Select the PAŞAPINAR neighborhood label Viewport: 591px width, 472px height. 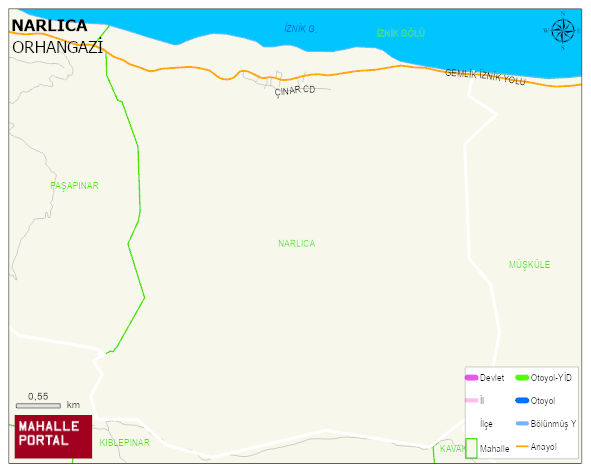[x=74, y=185]
